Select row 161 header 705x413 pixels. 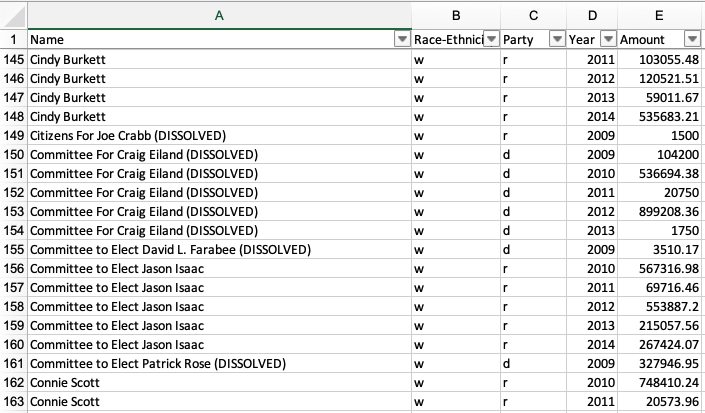click(x=13, y=363)
